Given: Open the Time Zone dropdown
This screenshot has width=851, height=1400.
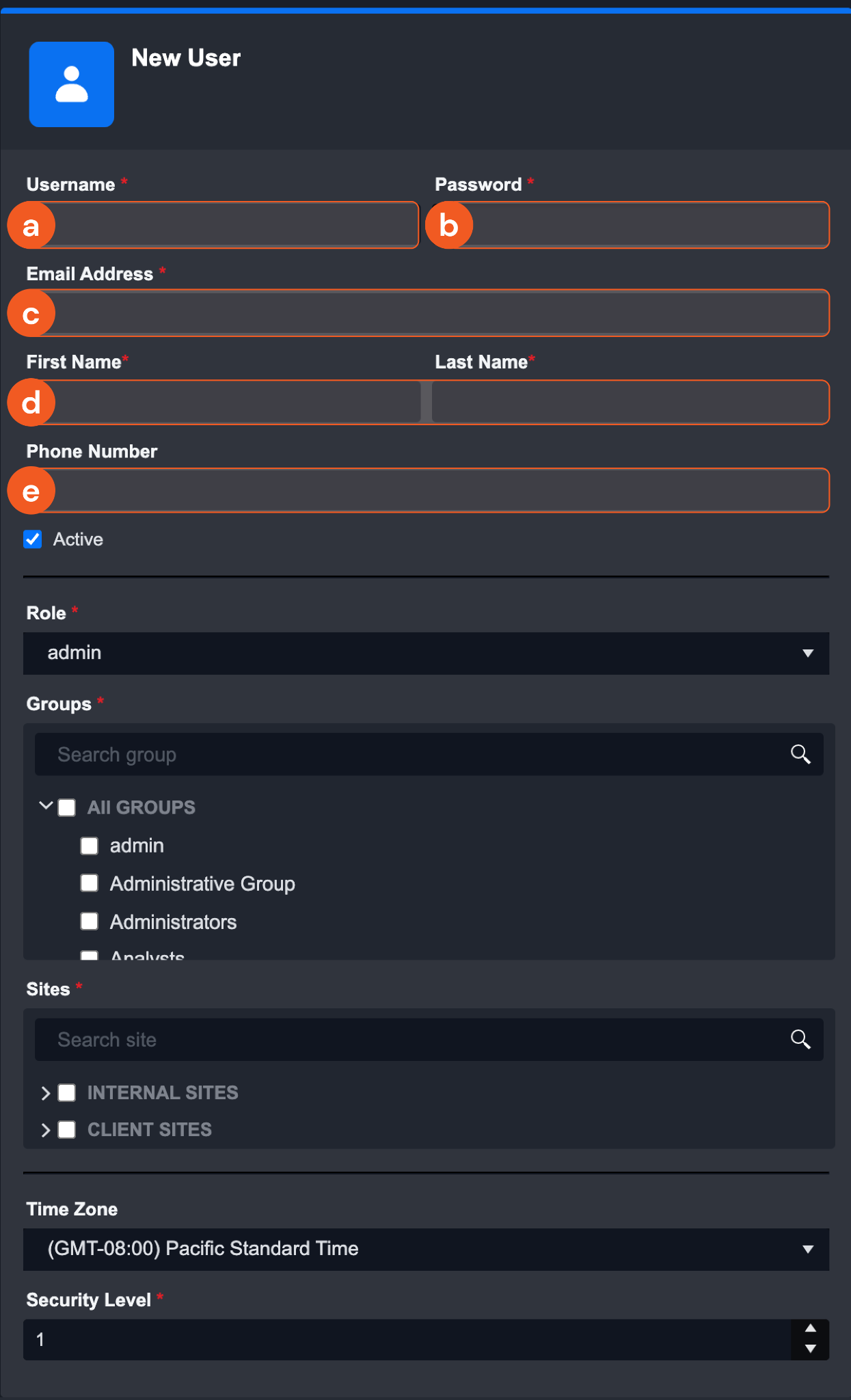Looking at the screenshot, I should pos(426,1249).
